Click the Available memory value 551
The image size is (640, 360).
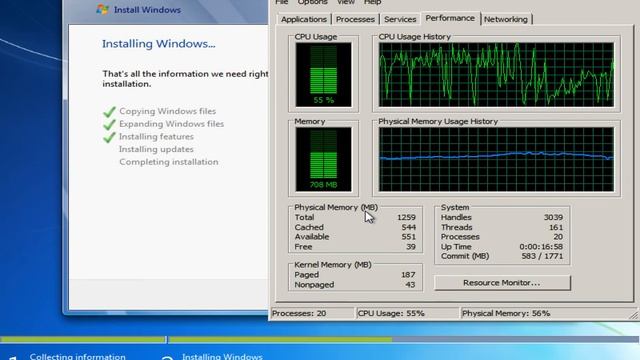click(409, 237)
